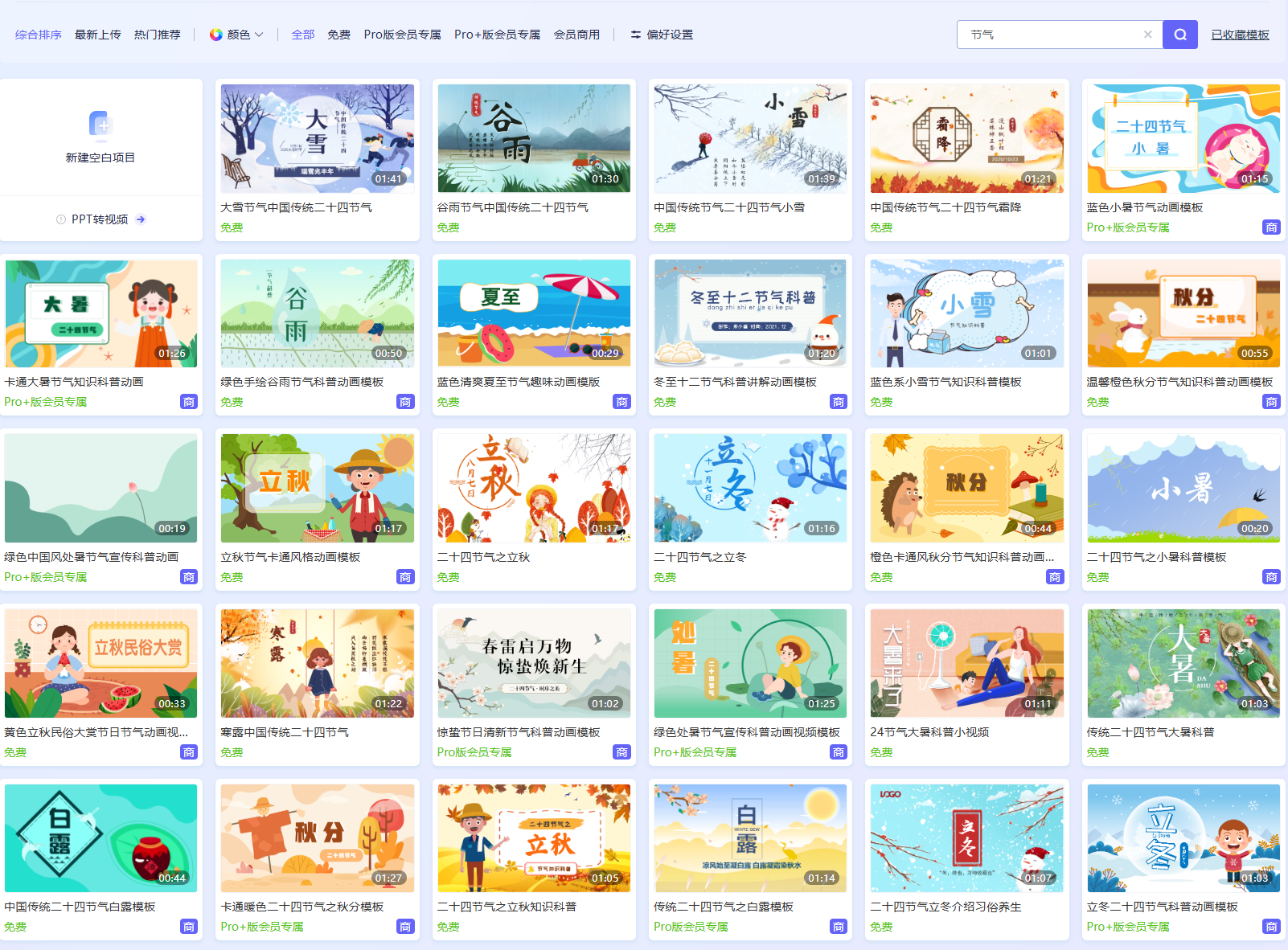Select the 免费 filter tab
Screen dimensions: 1288x950
tap(338, 35)
